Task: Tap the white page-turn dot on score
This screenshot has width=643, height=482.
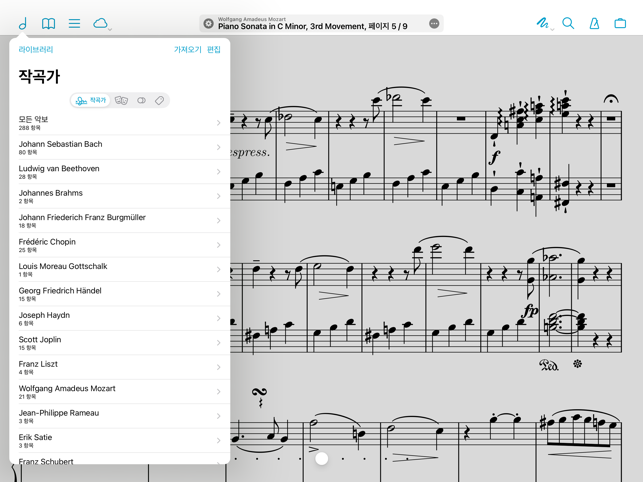Action: pyautogui.click(x=322, y=459)
